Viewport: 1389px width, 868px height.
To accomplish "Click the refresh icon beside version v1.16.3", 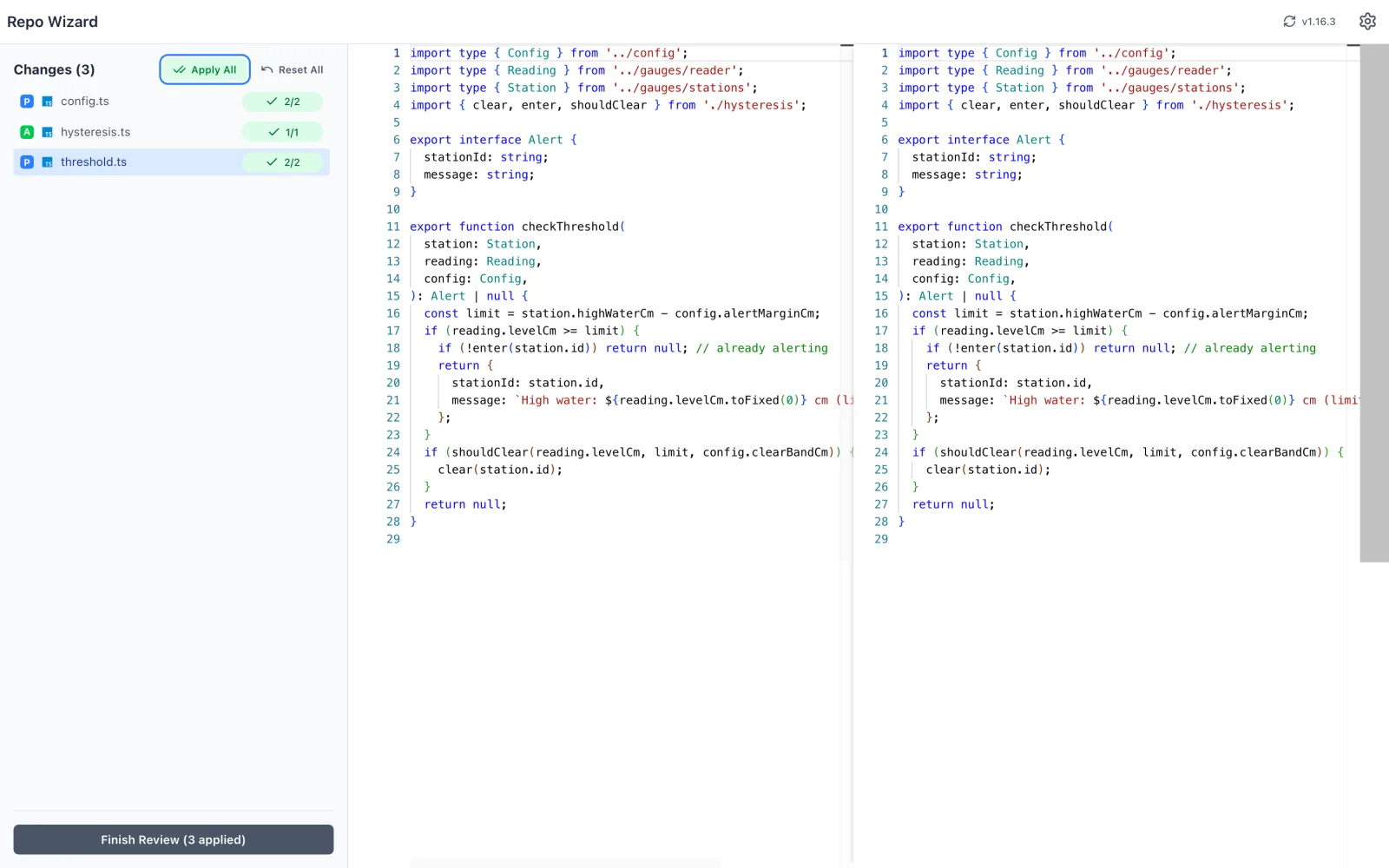I will [x=1289, y=22].
